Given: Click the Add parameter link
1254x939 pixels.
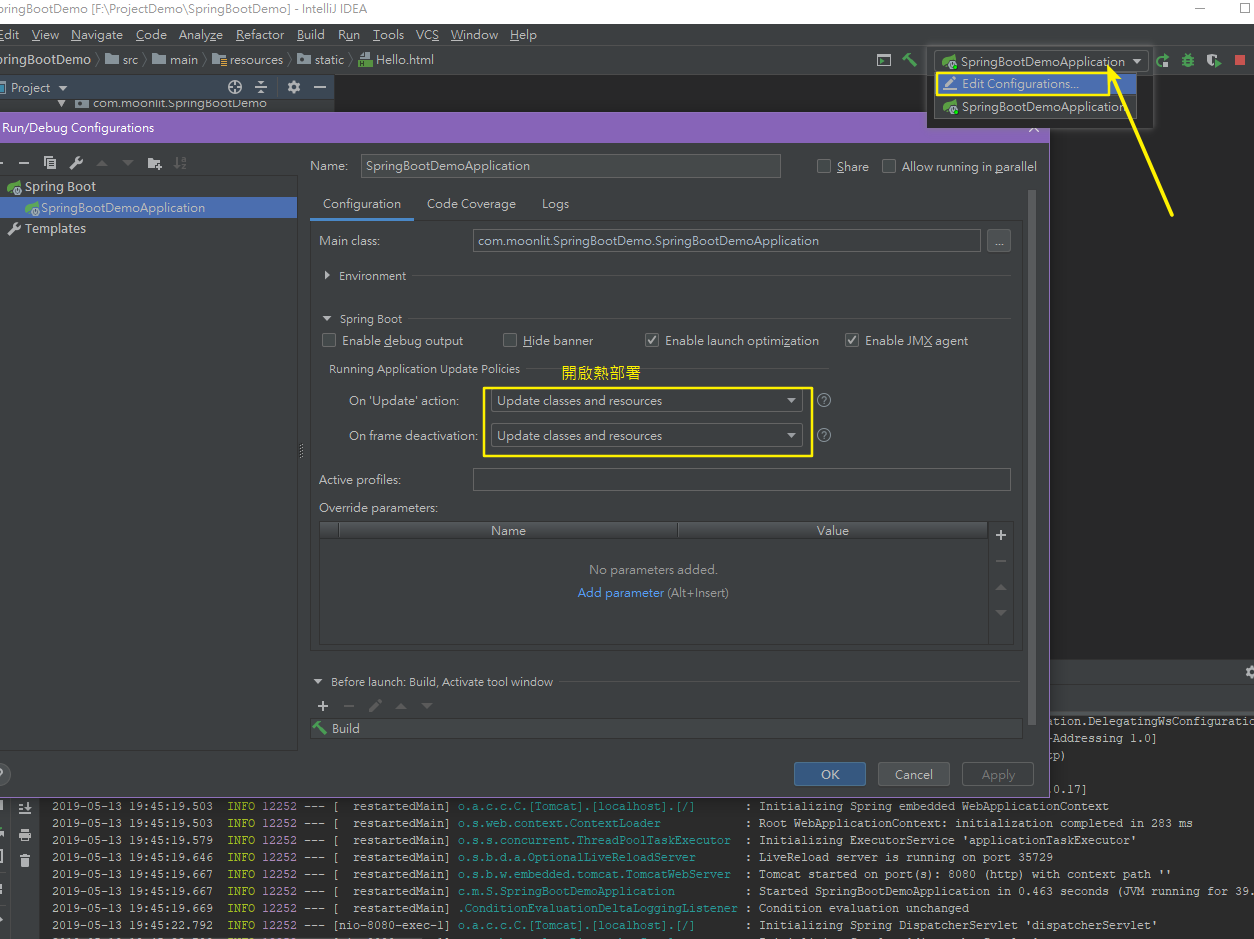Looking at the screenshot, I should pos(620,593).
